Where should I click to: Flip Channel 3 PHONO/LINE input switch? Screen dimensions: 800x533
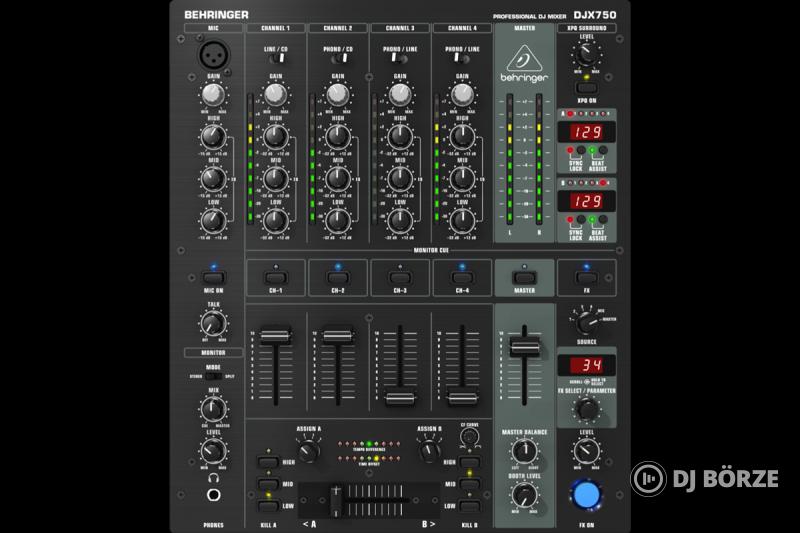coord(400,59)
